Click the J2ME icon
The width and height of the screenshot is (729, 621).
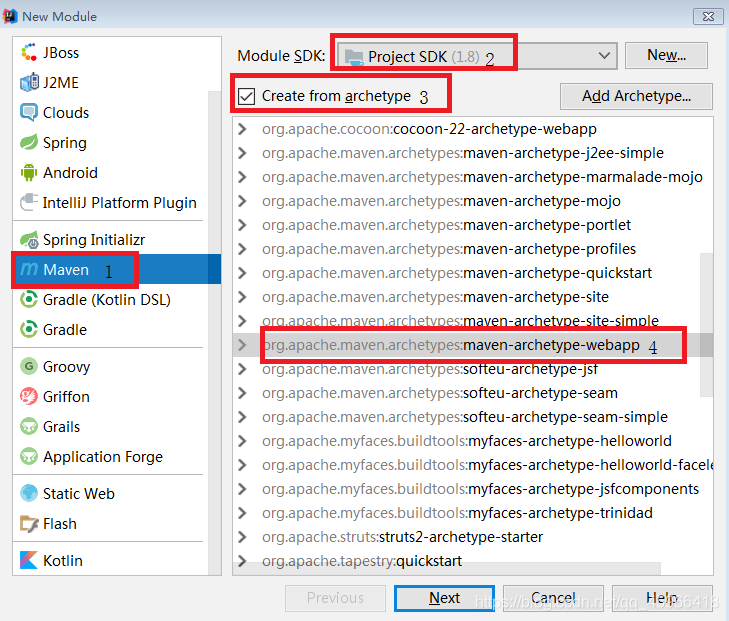29,83
